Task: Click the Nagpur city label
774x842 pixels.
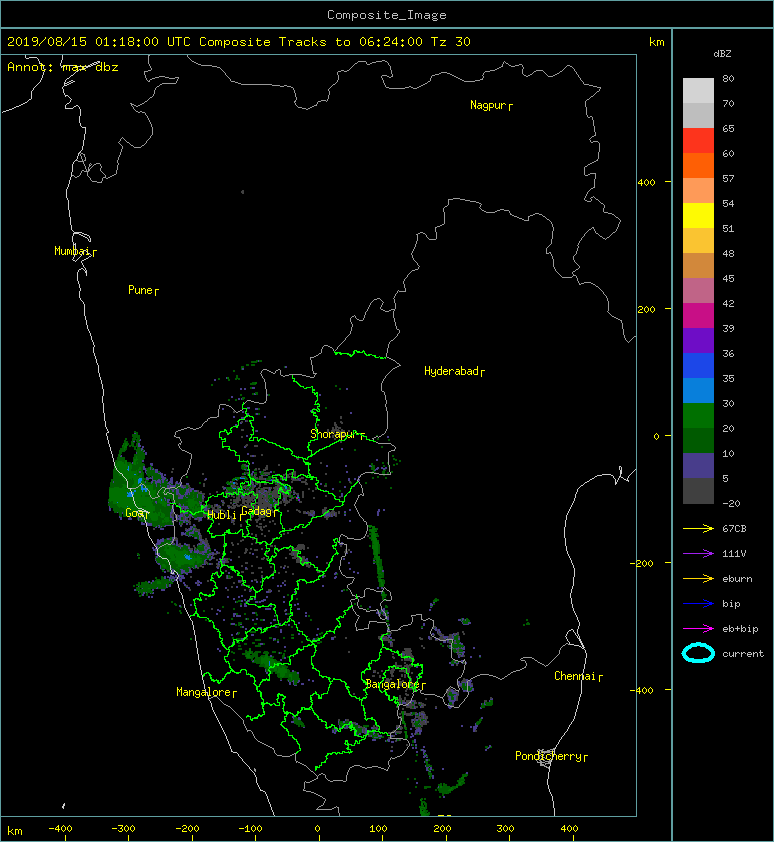Action: 488,105
